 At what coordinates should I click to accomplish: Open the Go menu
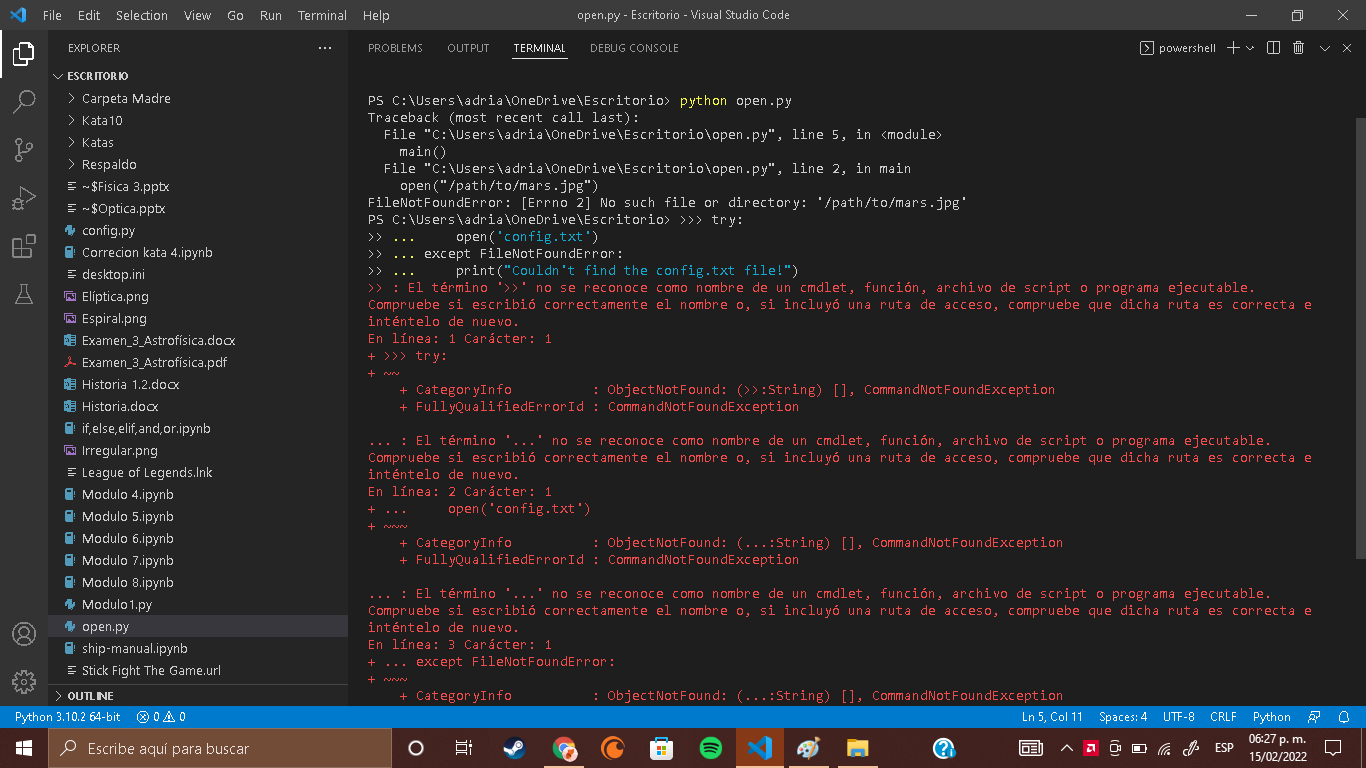point(235,15)
